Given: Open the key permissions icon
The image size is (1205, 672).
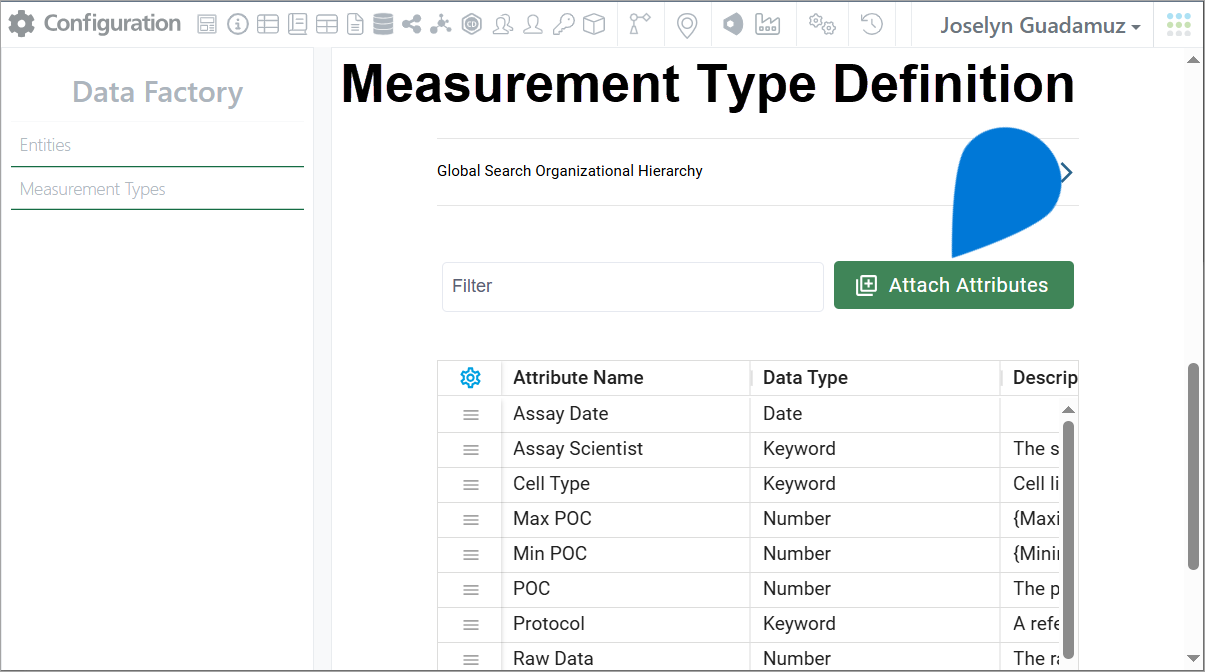Looking at the screenshot, I should 564,25.
